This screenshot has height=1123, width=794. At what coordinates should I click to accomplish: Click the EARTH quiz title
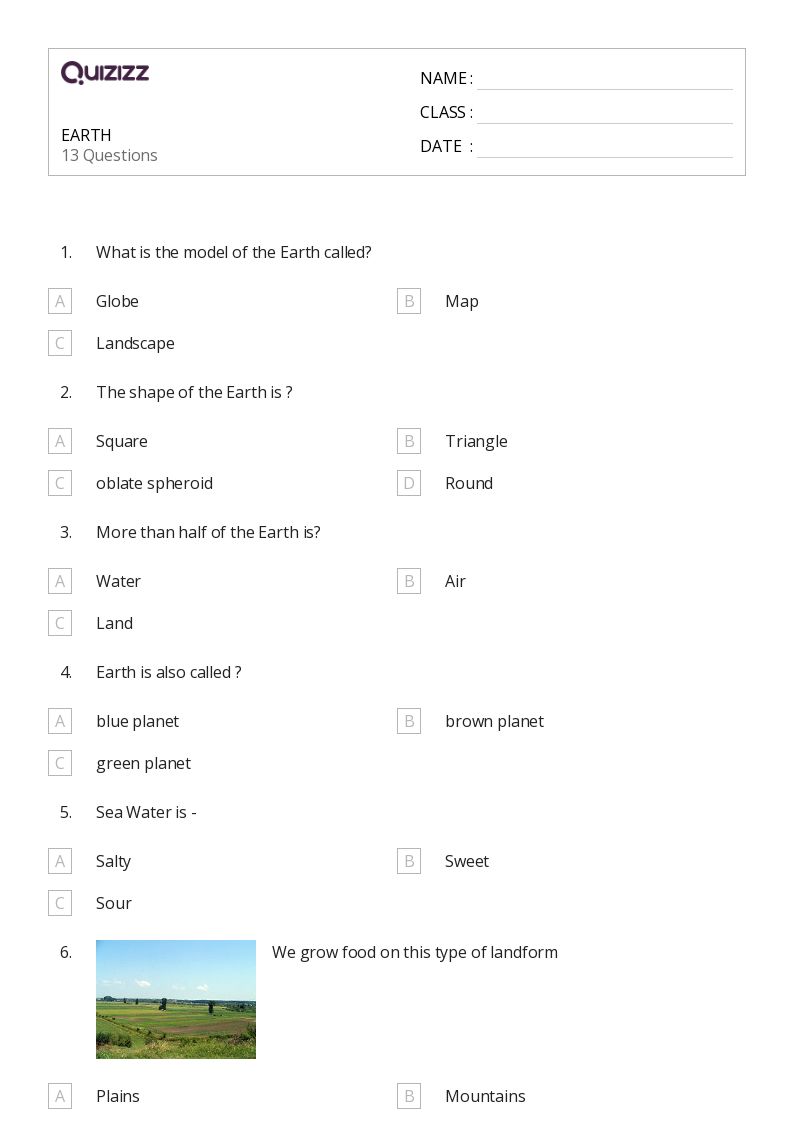pyautogui.click(x=86, y=135)
